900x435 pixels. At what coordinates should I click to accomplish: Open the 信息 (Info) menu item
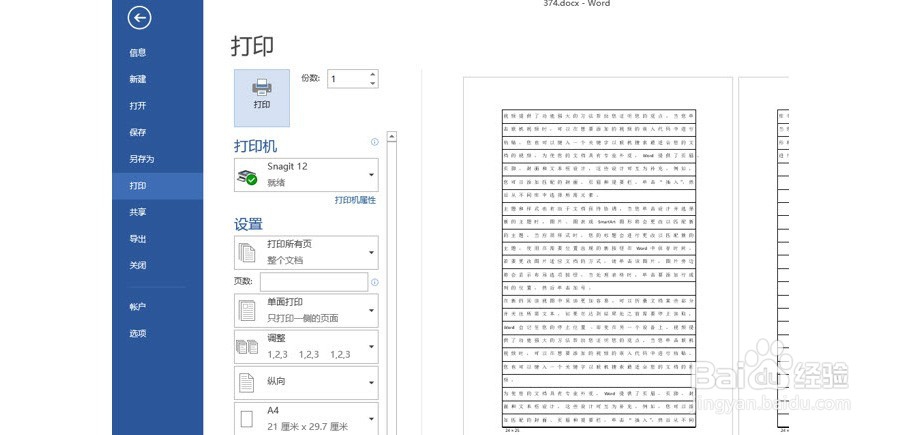point(138,53)
